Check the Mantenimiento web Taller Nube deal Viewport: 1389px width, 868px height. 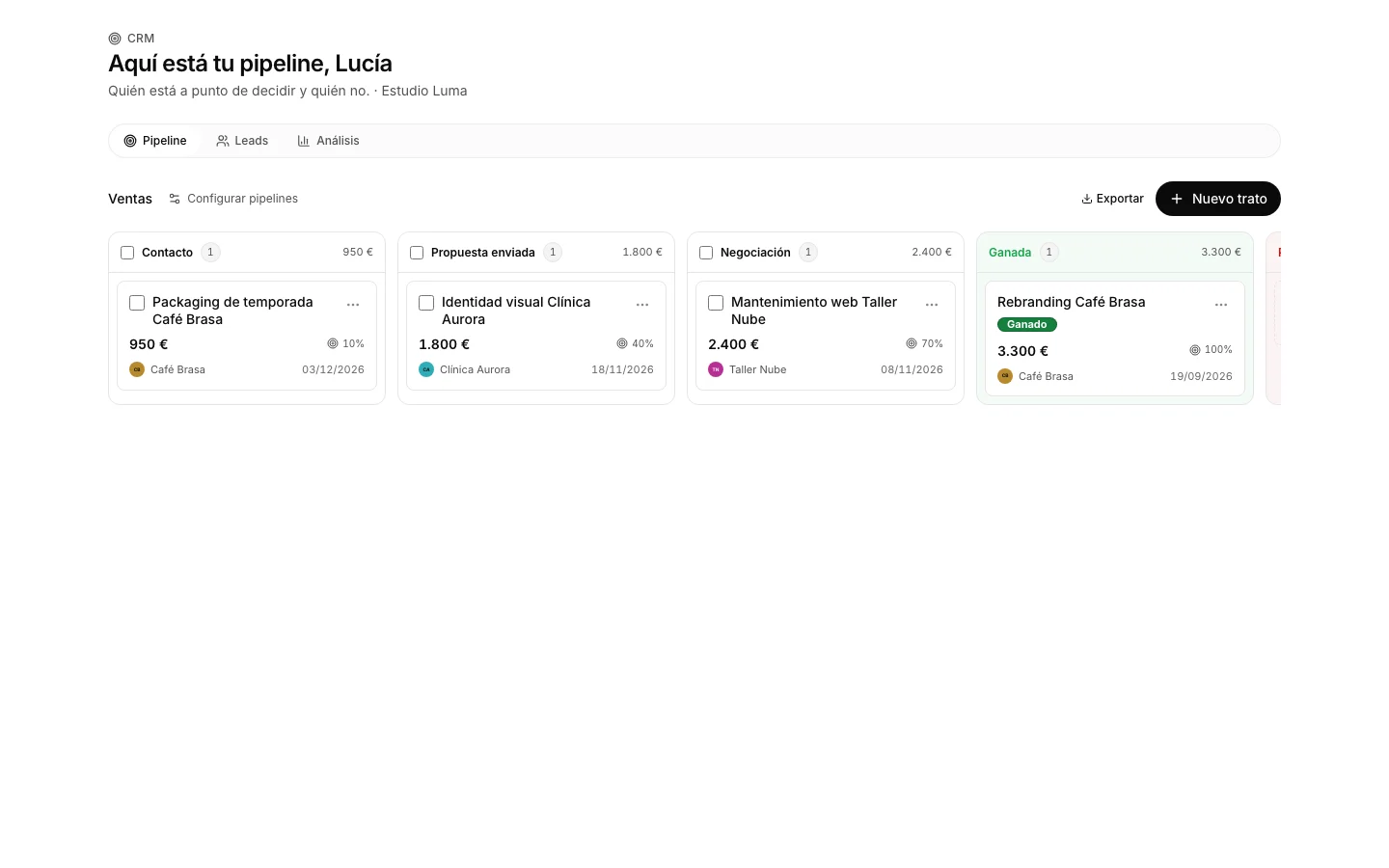716,303
